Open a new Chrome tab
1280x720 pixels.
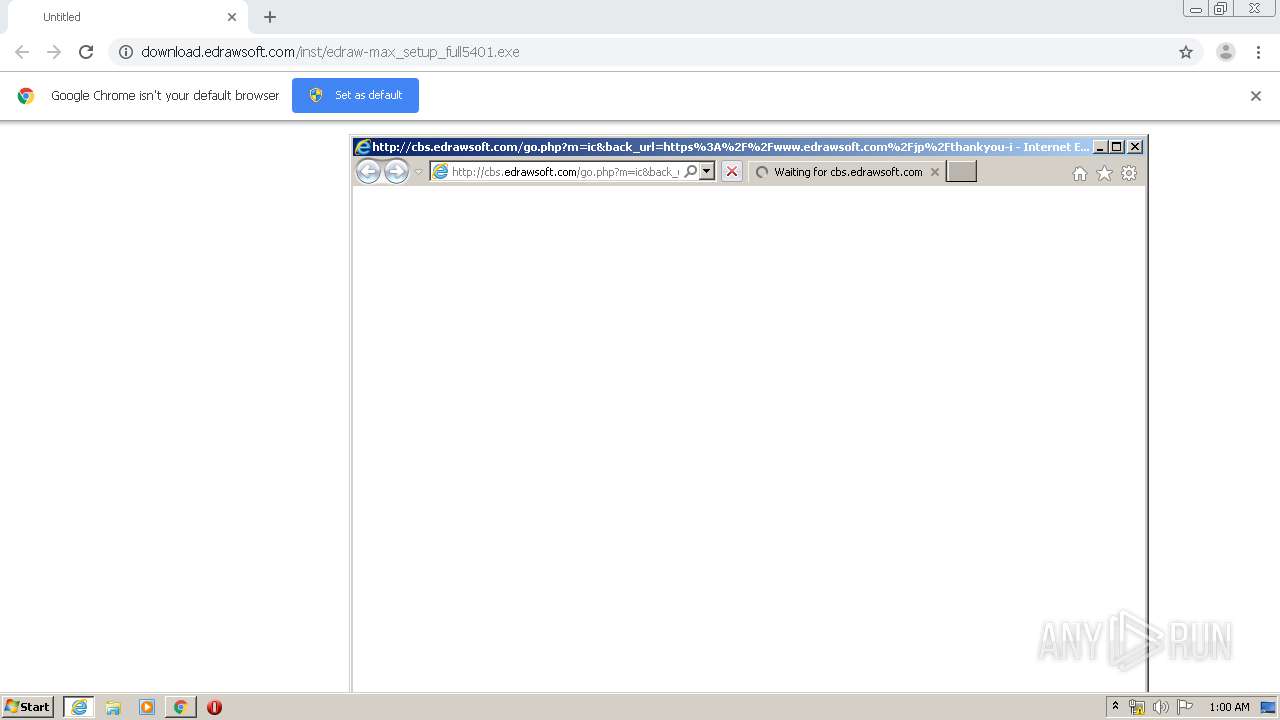click(x=270, y=17)
